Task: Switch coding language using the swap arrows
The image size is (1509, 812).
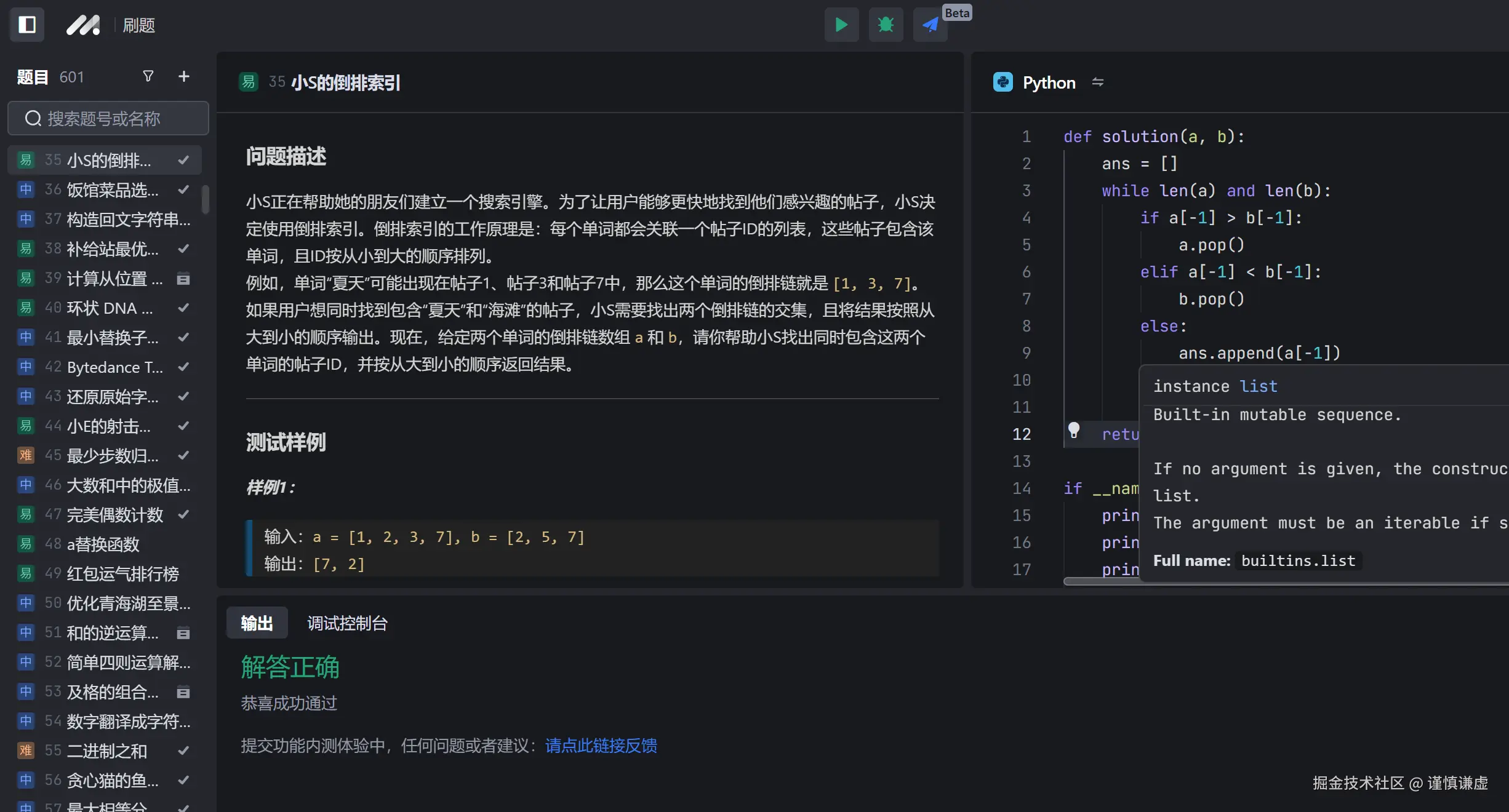Action: (x=1099, y=82)
